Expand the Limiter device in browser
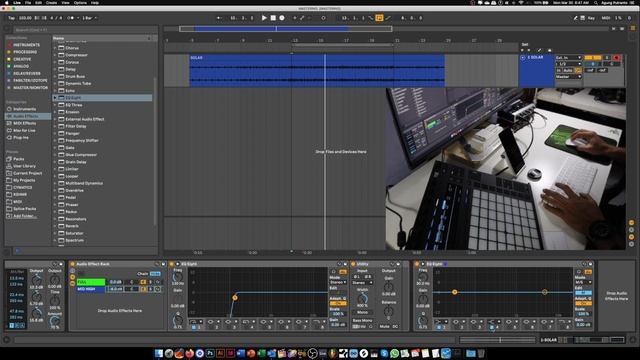The image size is (640, 360). 55,169
